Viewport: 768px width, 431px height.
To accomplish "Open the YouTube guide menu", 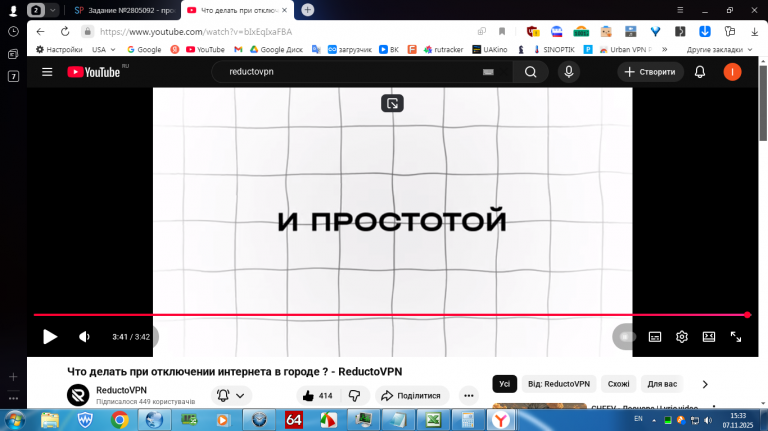I will (x=47, y=72).
